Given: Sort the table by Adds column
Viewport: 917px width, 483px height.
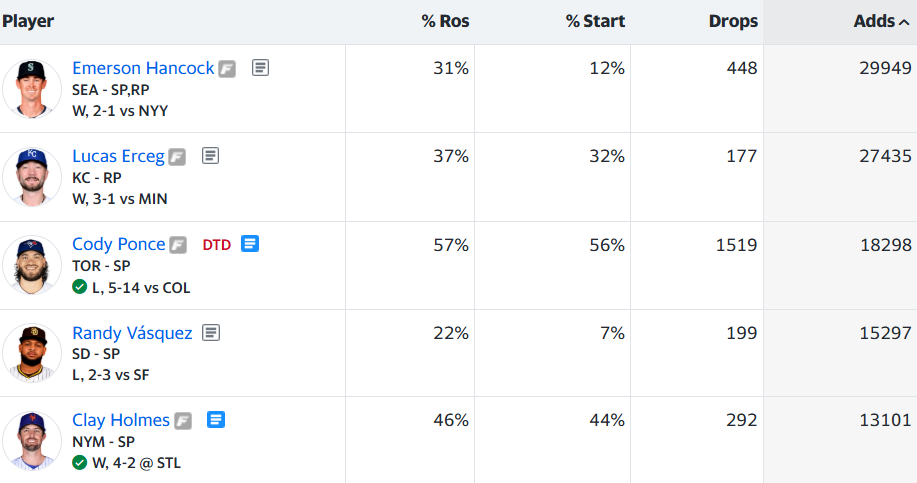Looking at the screenshot, I should click(874, 21).
